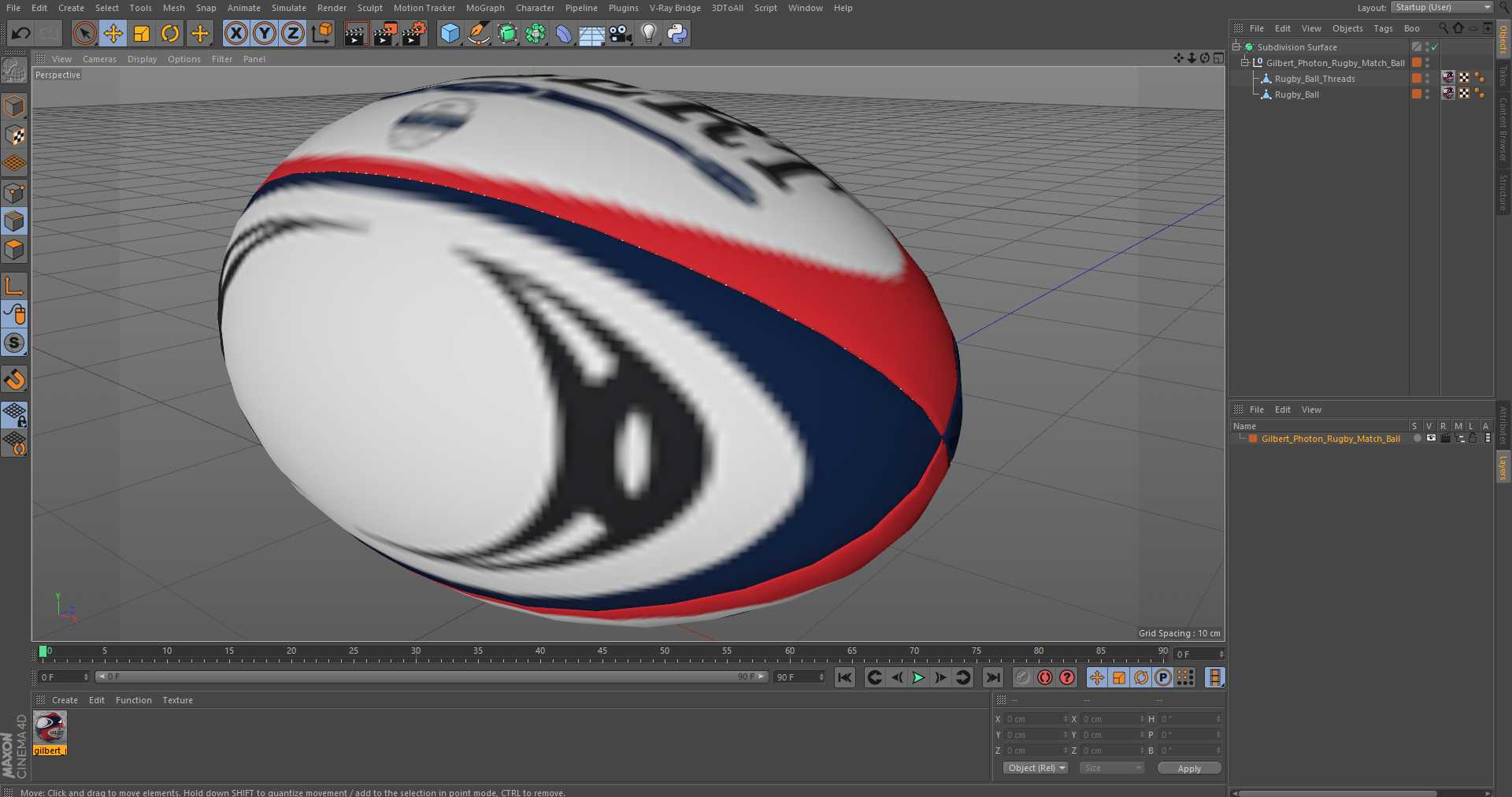This screenshot has height=797, width=1512.
Task: Open the Edit Render Settings icon
Action: (413, 33)
